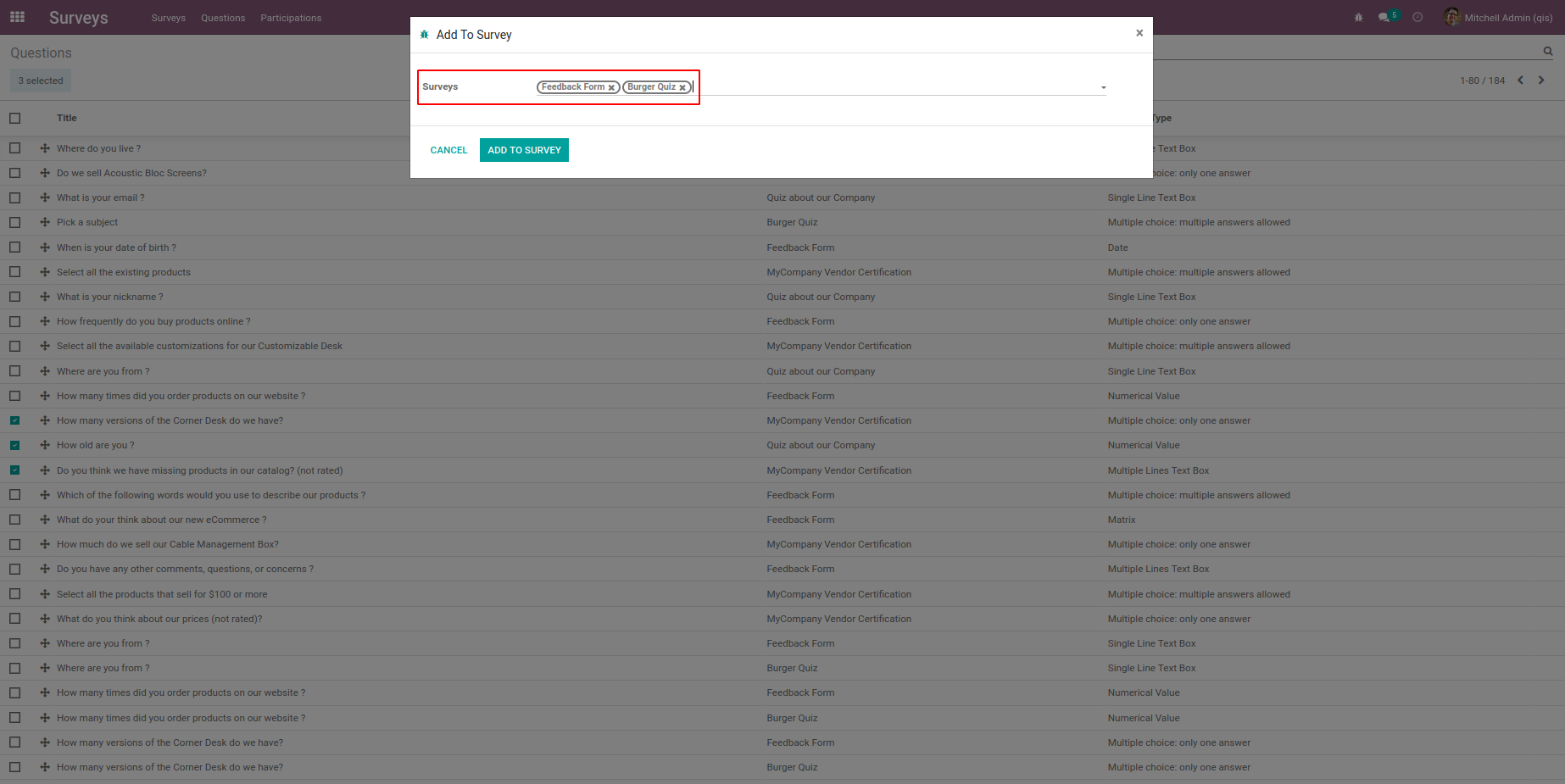Click Mitchell Admin's avatar picture
This screenshot has width=1565, height=784.
[1452, 17]
